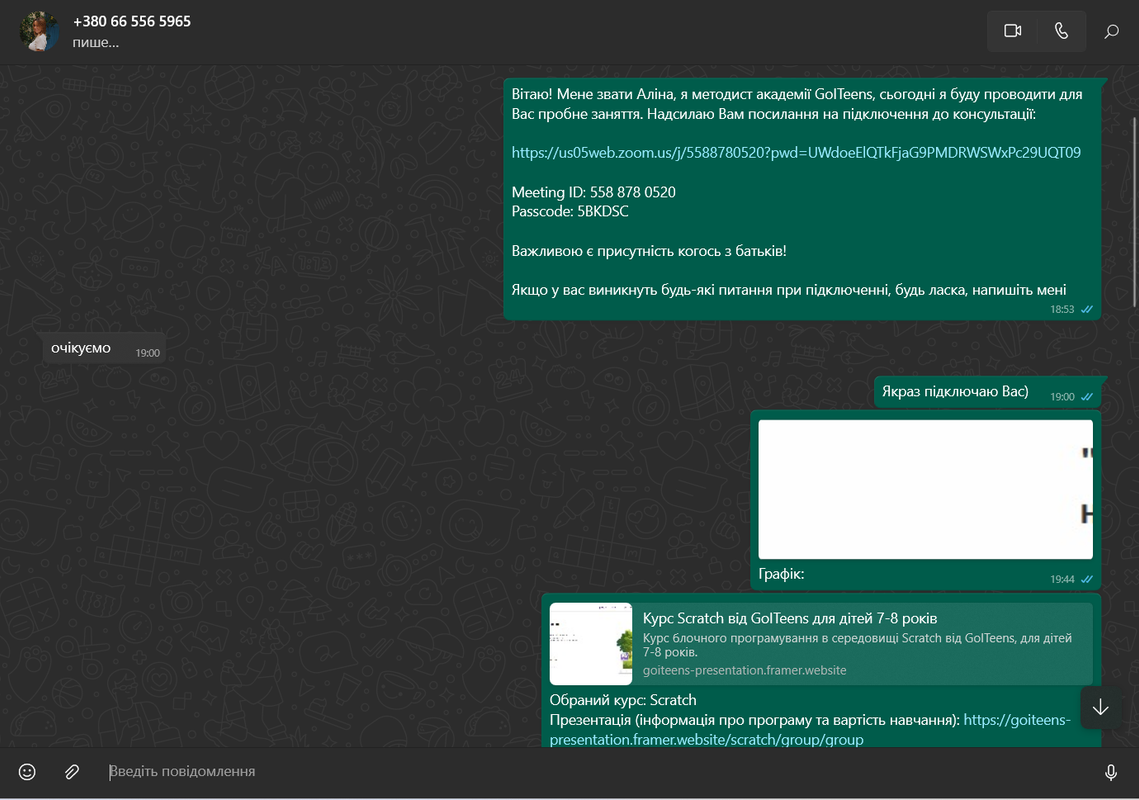Screen dimensions: 1139x800
Task: Open the emoji picker
Action: point(27,772)
